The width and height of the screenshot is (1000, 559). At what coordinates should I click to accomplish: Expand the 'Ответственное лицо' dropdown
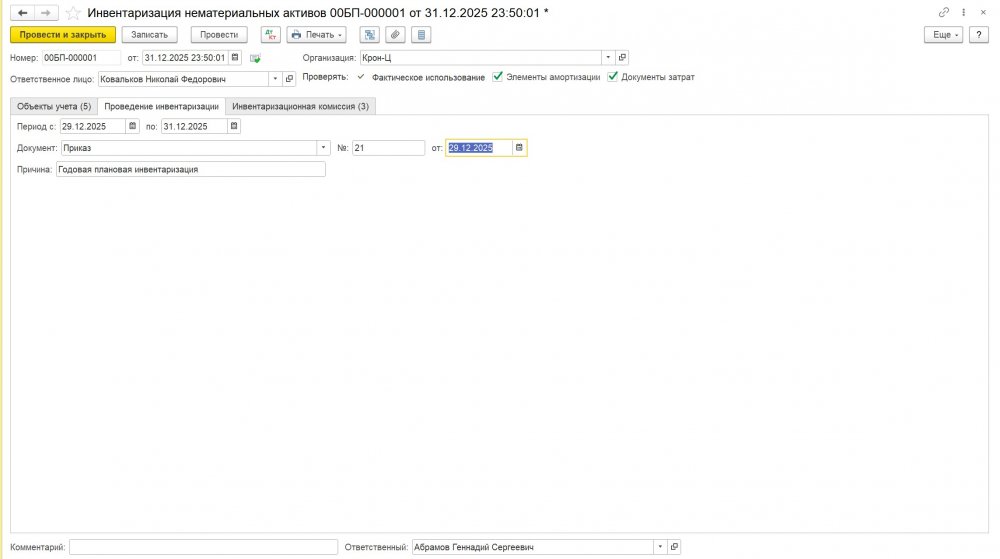275,78
